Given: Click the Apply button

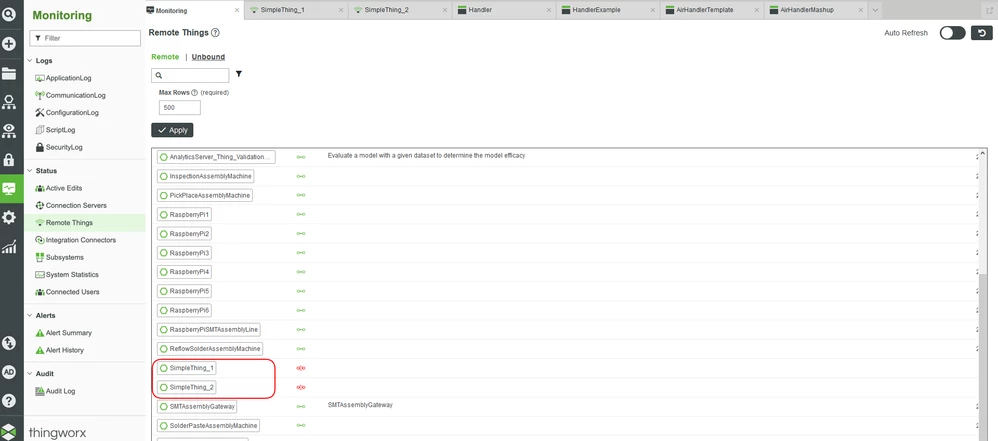Looking at the screenshot, I should 172,130.
